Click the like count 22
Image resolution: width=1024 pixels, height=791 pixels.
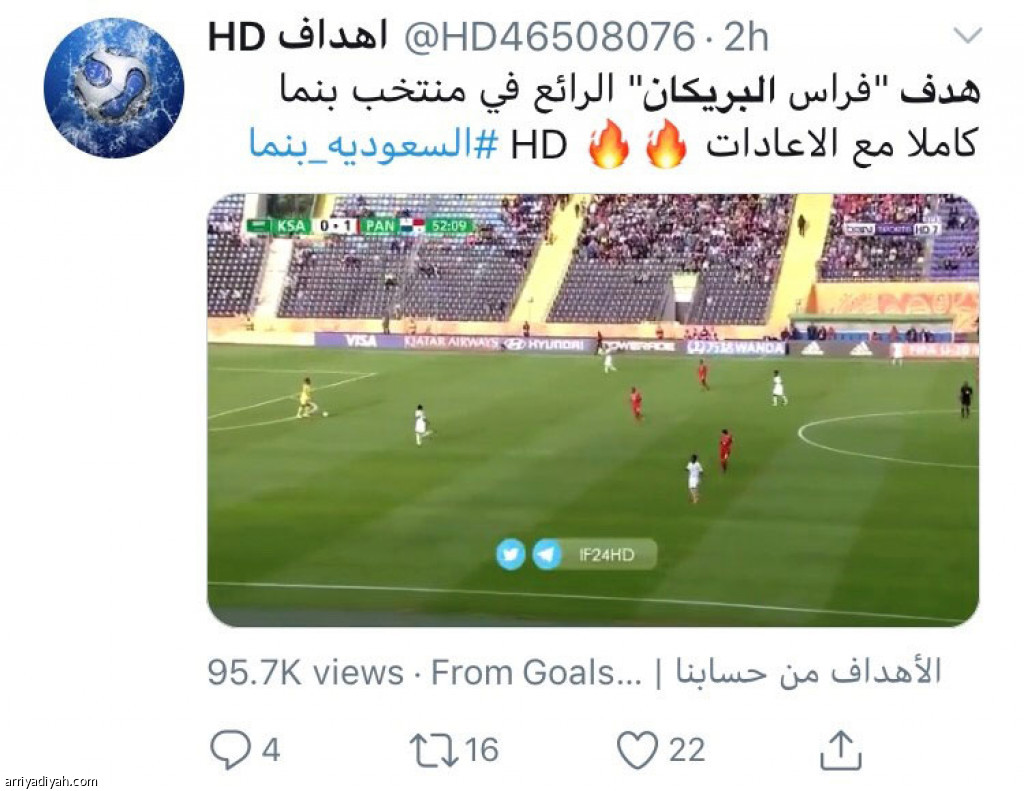pyautogui.click(x=686, y=750)
